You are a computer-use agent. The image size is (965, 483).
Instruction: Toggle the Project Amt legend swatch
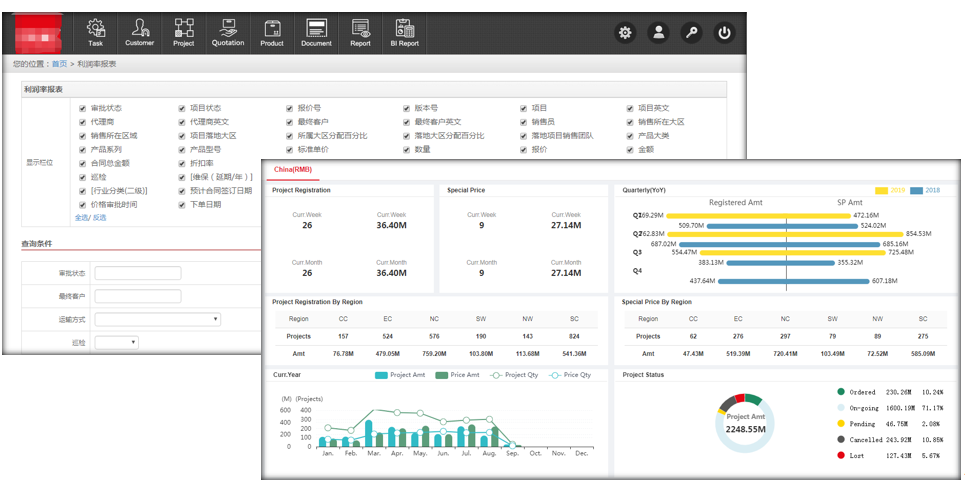[x=381, y=375]
